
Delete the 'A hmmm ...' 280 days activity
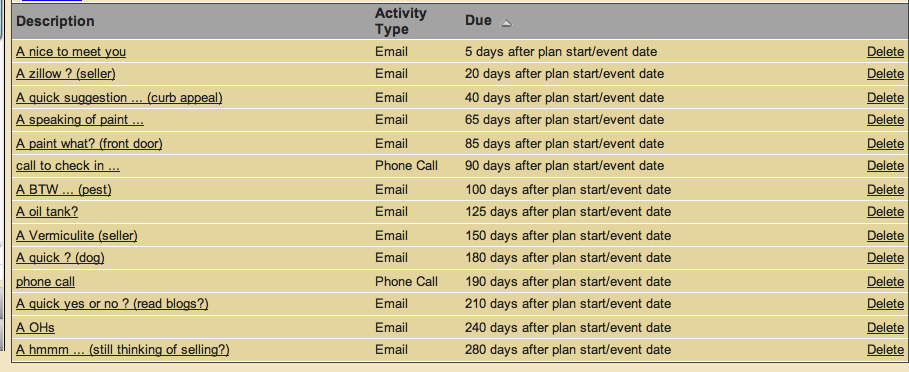click(x=885, y=349)
